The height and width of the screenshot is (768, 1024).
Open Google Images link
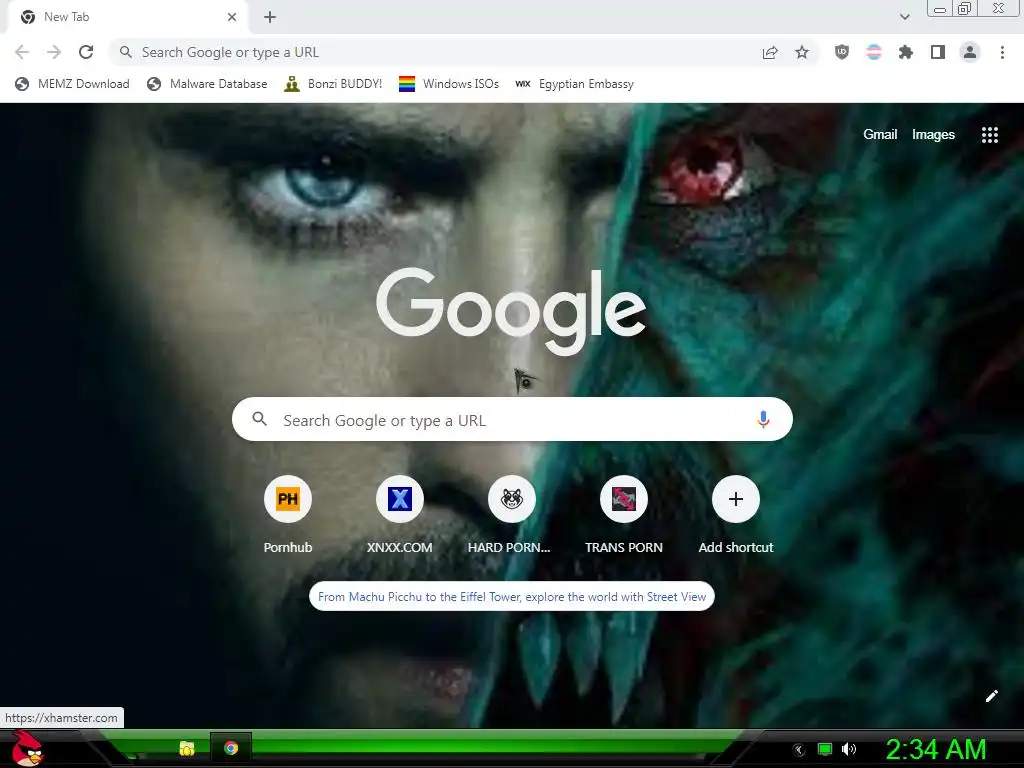click(x=933, y=135)
